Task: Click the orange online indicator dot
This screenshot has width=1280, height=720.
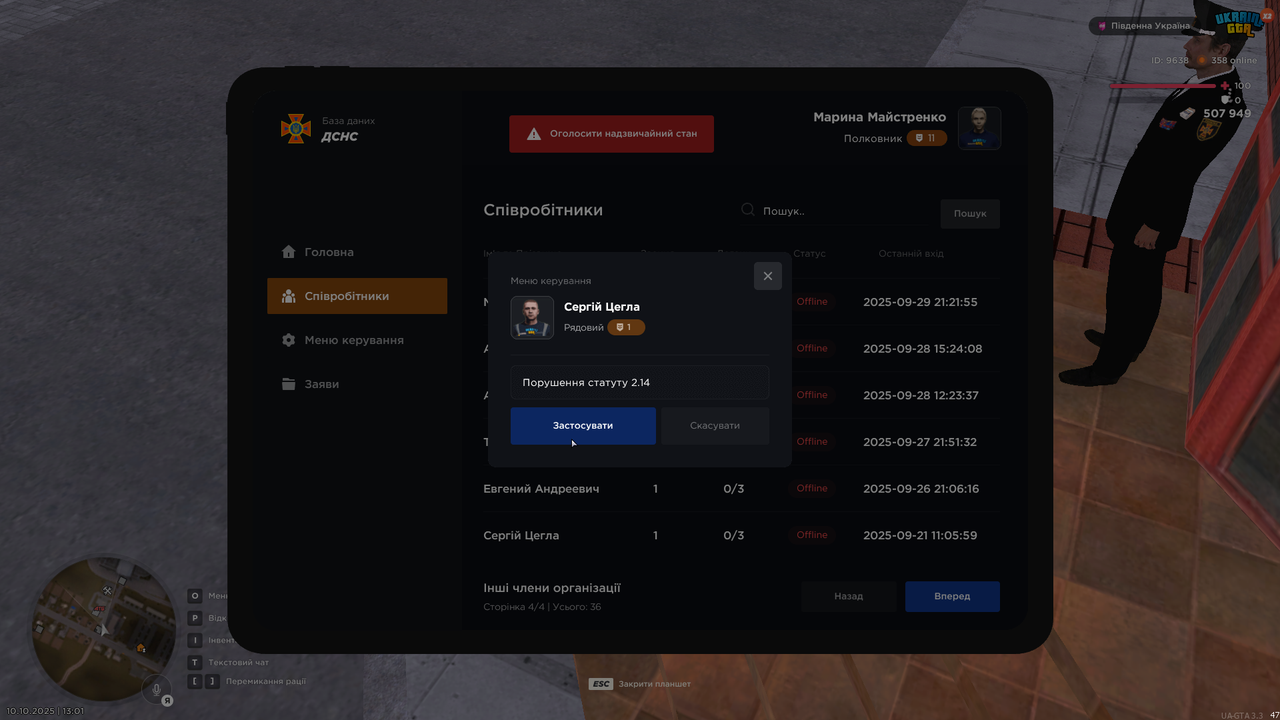Action: point(1201,60)
